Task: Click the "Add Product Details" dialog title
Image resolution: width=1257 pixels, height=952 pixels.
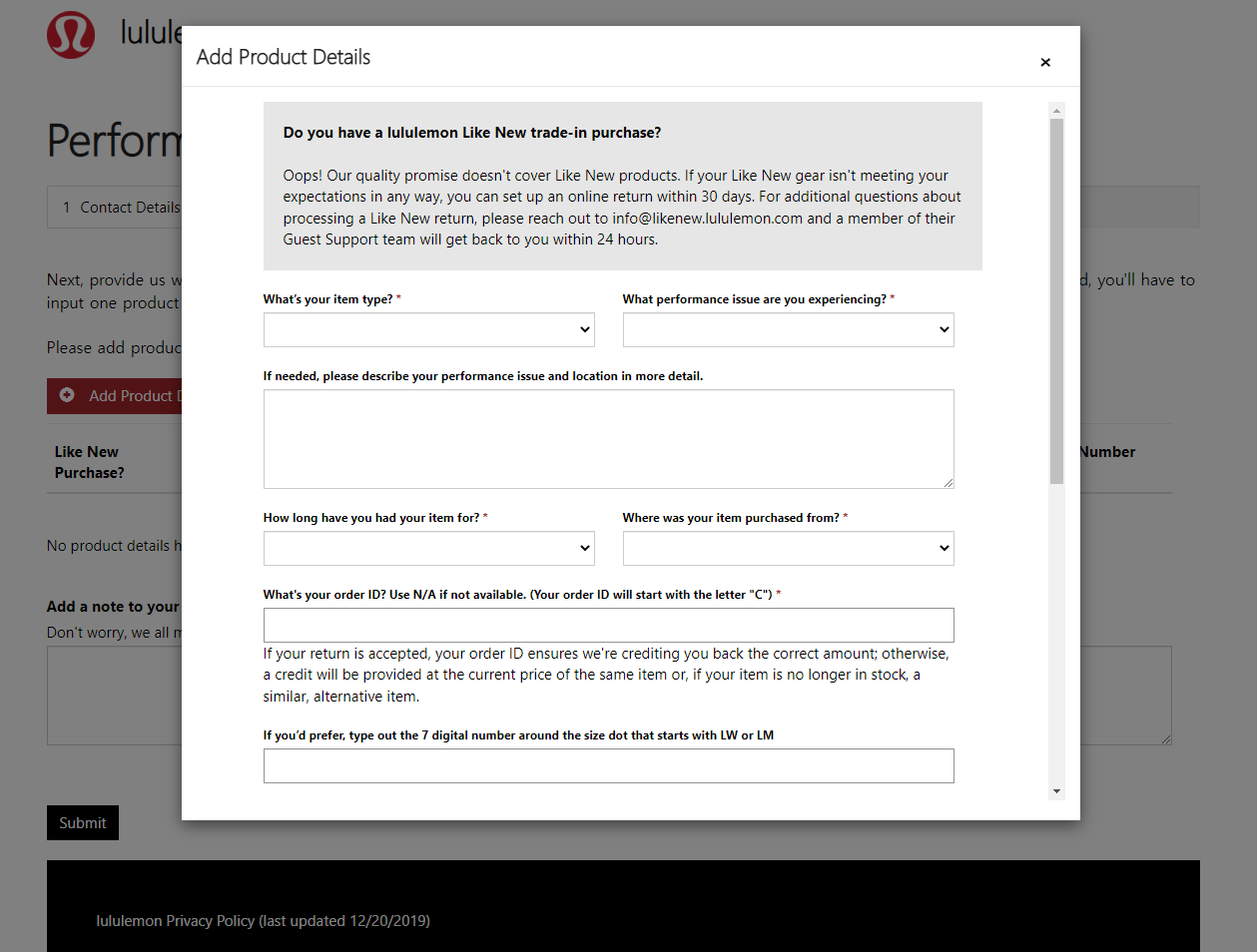Action: tap(284, 57)
